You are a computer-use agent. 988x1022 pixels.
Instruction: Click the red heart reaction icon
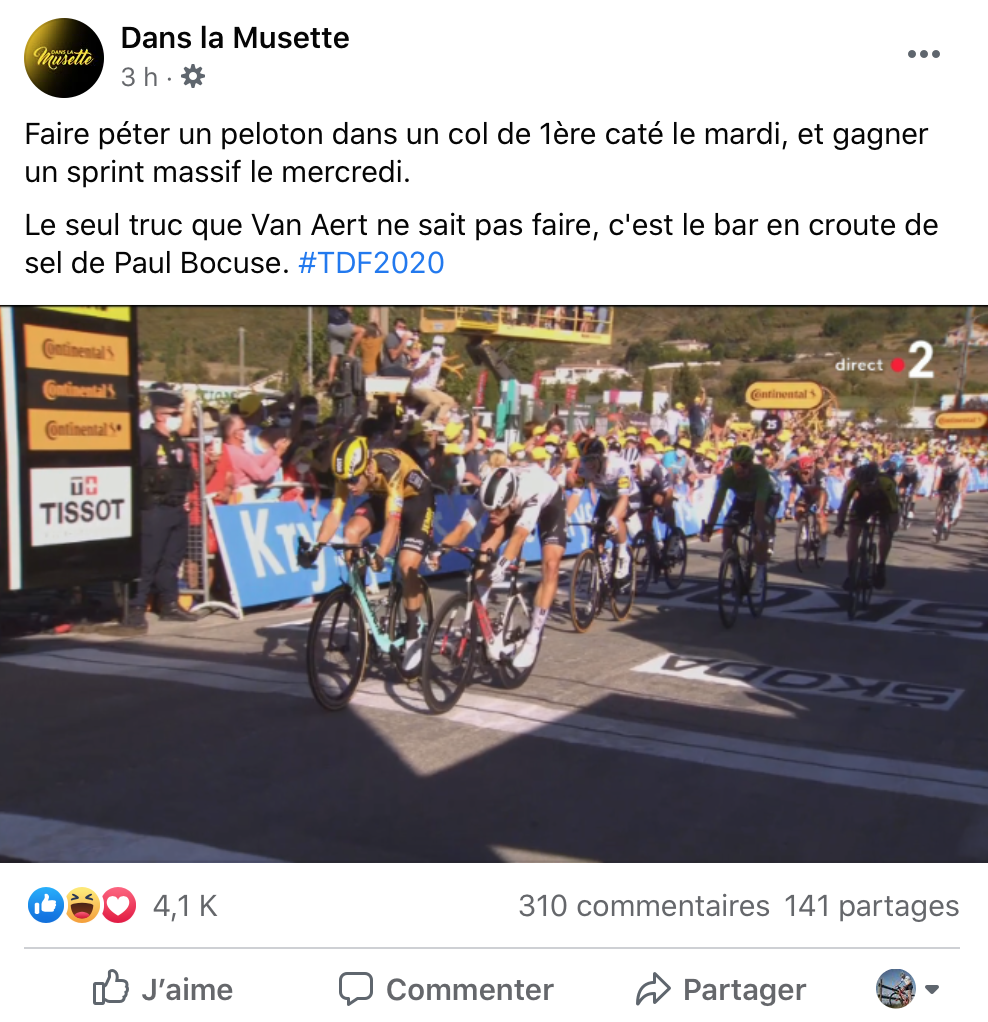(x=118, y=905)
